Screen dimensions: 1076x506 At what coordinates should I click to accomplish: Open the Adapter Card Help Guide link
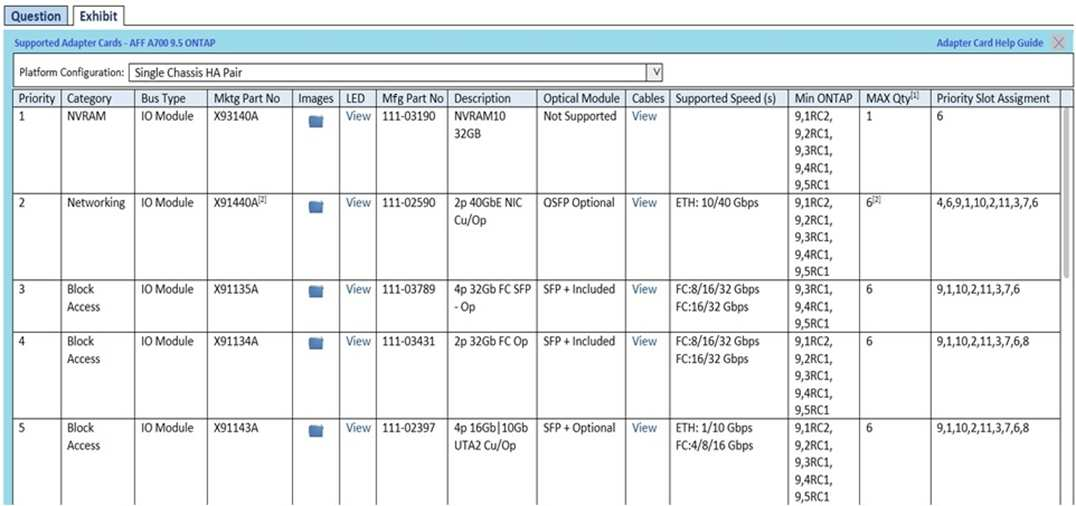(989, 43)
